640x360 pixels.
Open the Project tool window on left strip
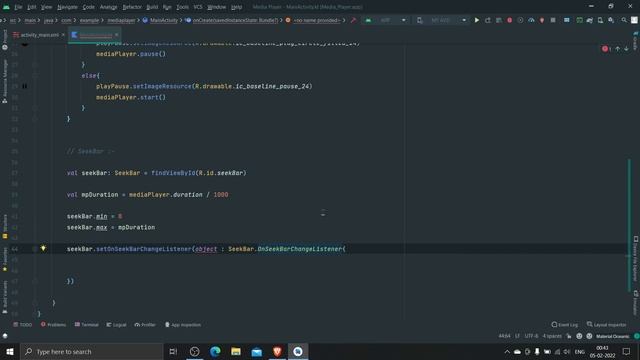[x=5, y=40]
